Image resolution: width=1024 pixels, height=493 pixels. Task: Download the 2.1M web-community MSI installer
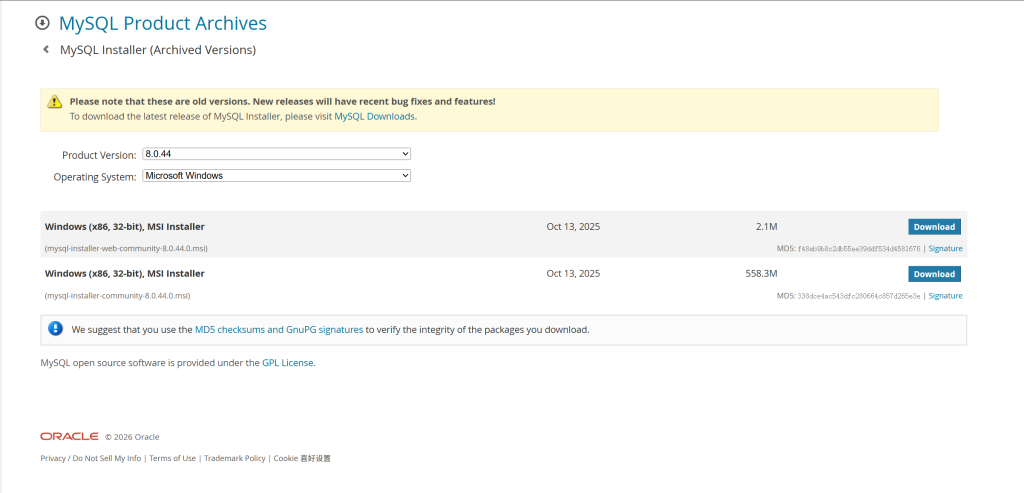pos(934,227)
